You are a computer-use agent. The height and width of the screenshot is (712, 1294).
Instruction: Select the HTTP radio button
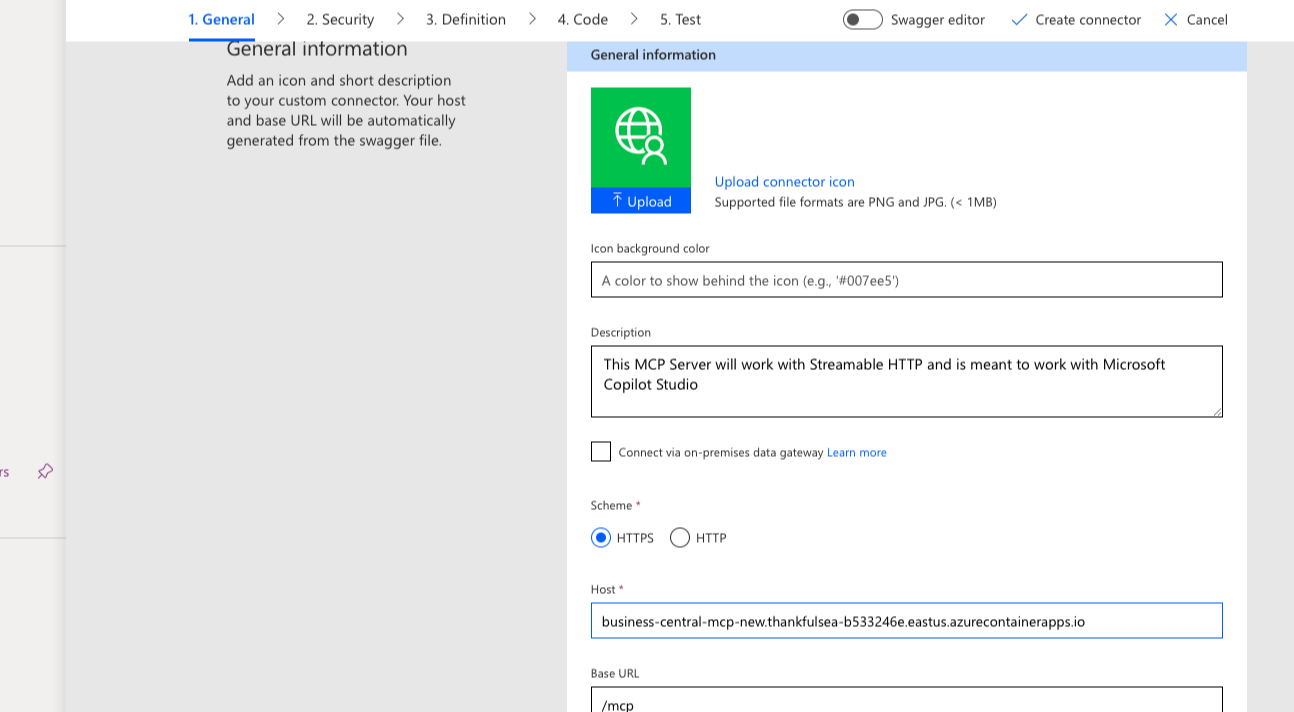tap(680, 537)
